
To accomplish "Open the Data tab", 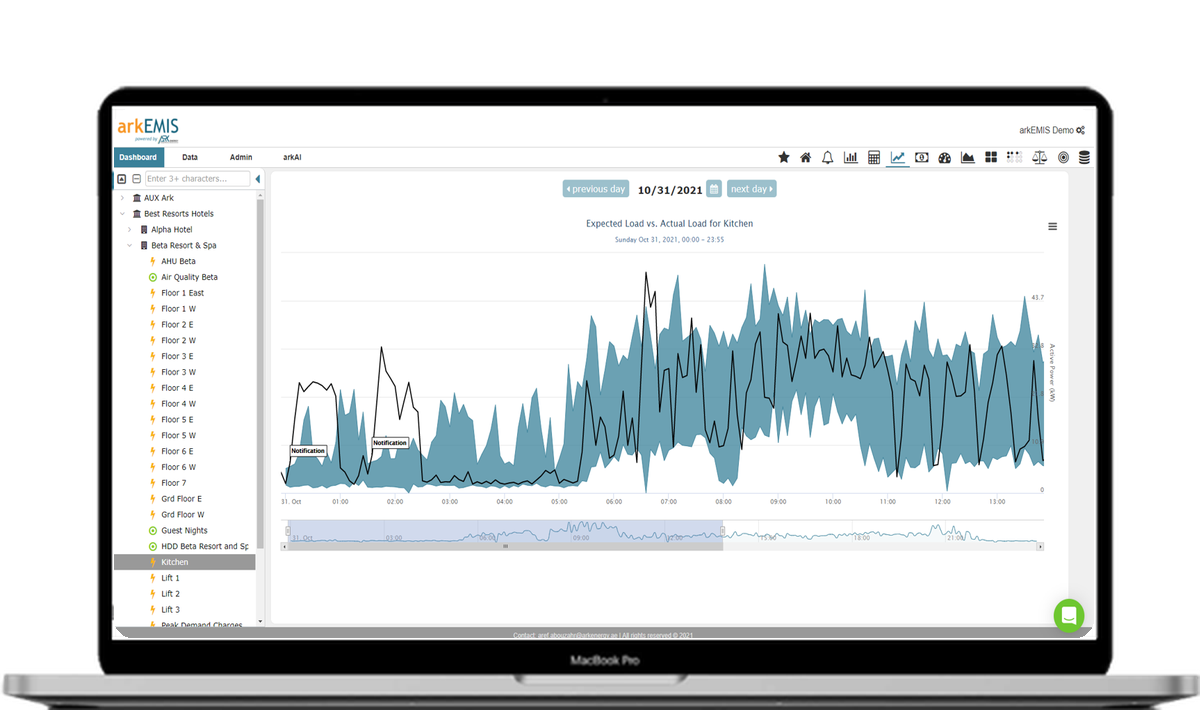I will point(190,157).
